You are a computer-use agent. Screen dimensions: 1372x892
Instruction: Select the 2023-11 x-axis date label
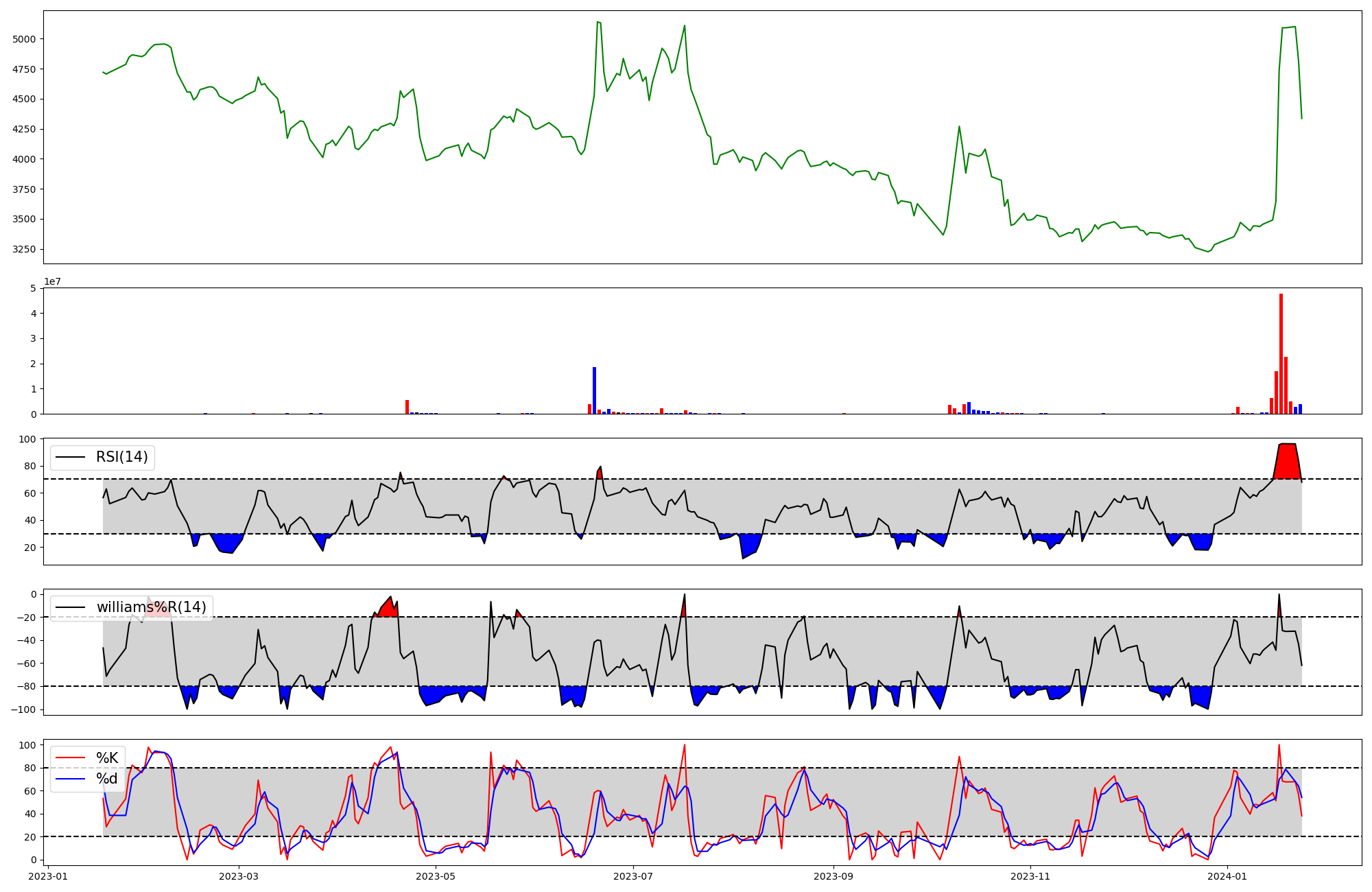pyautogui.click(x=1030, y=876)
